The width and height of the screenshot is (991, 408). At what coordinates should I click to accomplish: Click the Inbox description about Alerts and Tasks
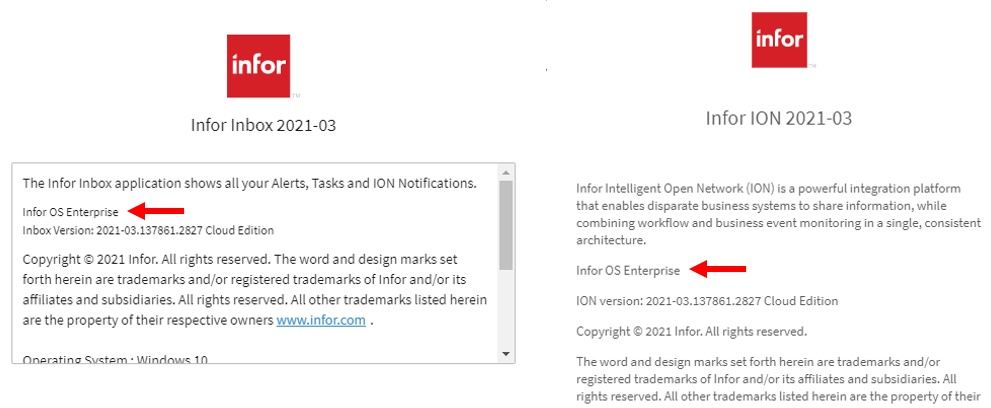(x=249, y=183)
